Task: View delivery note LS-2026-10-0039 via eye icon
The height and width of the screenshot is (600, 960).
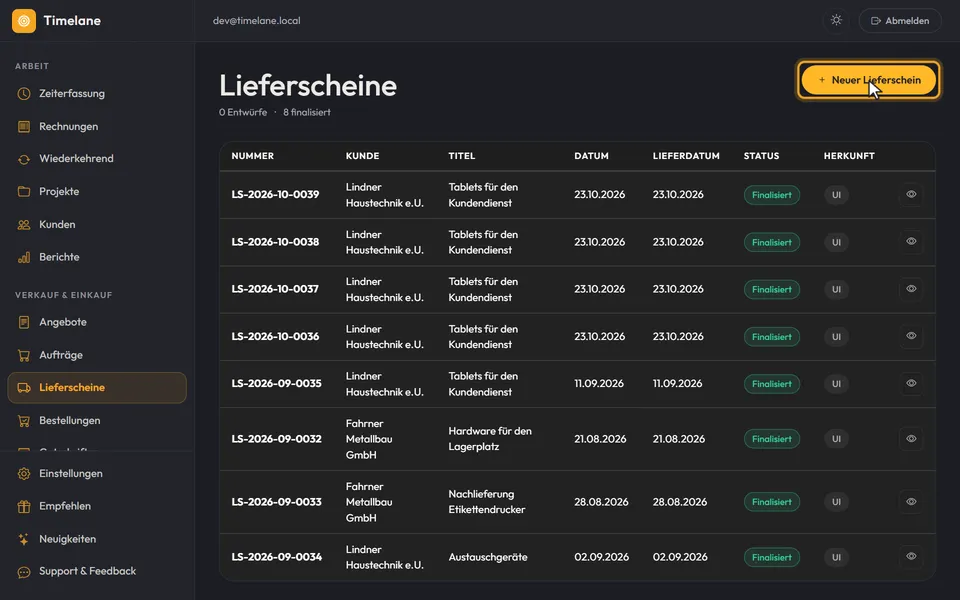Action: pos(911,194)
